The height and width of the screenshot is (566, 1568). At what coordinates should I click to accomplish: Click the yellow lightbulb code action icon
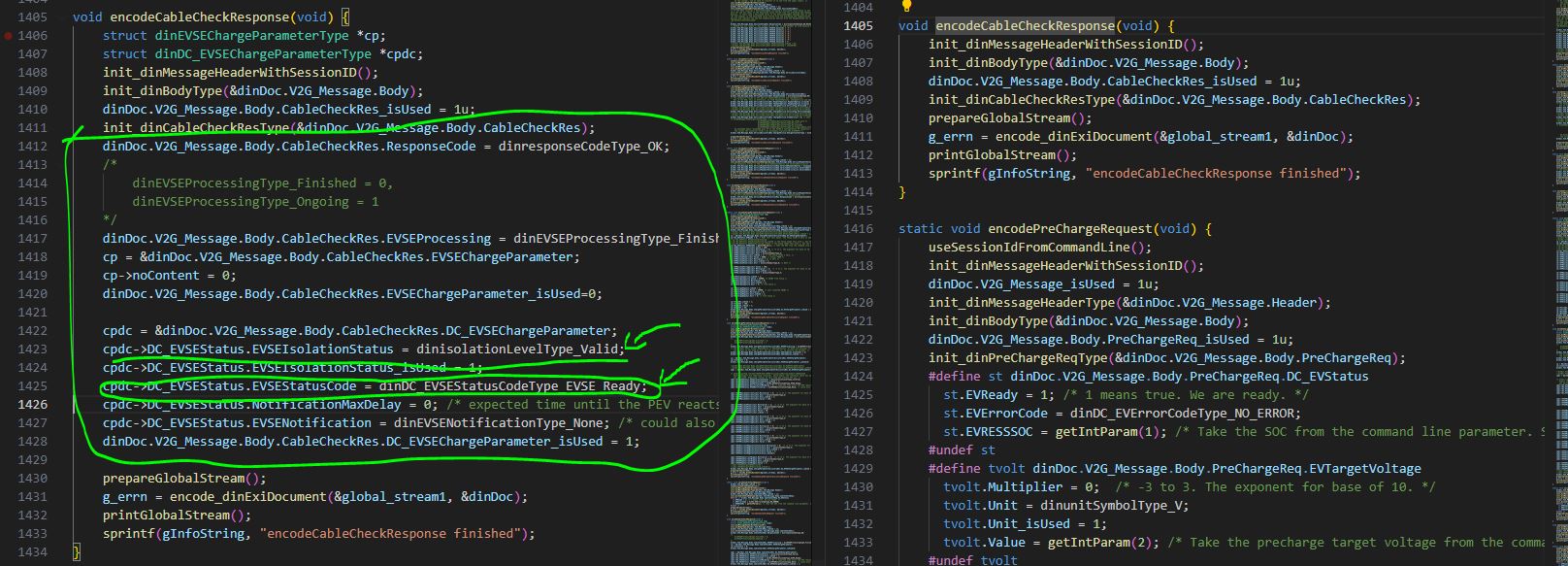(907, 7)
